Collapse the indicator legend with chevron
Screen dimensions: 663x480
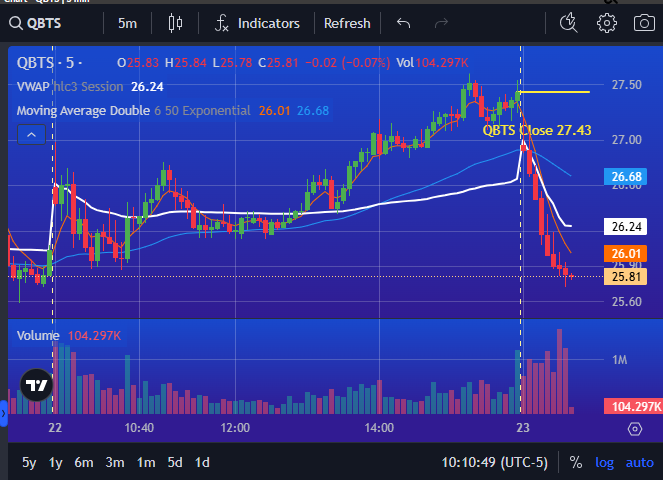coord(31,135)
